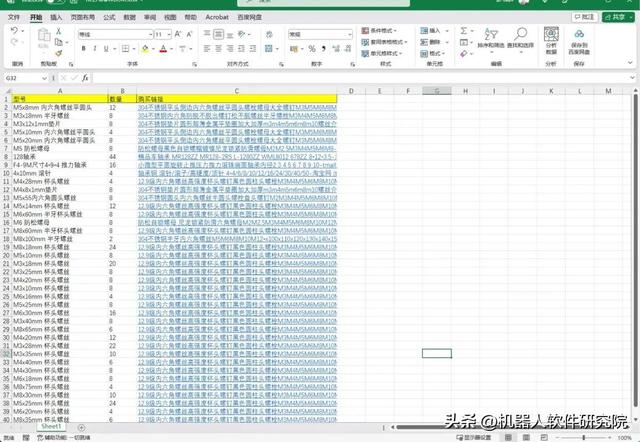
Task: Click the increase decimal icon
Action: (x=336, y=49)
